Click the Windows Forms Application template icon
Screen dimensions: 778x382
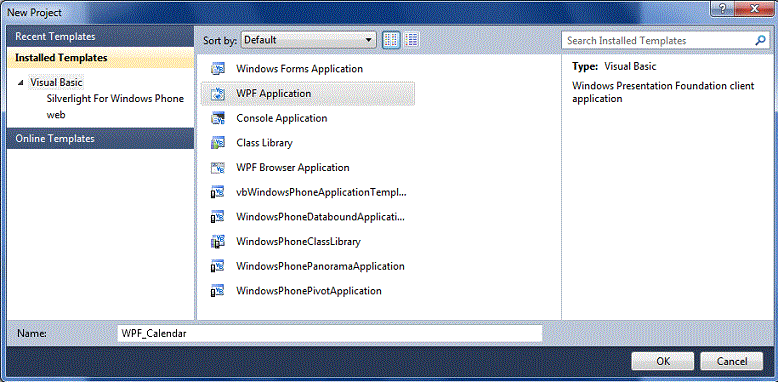coord(218,69)
